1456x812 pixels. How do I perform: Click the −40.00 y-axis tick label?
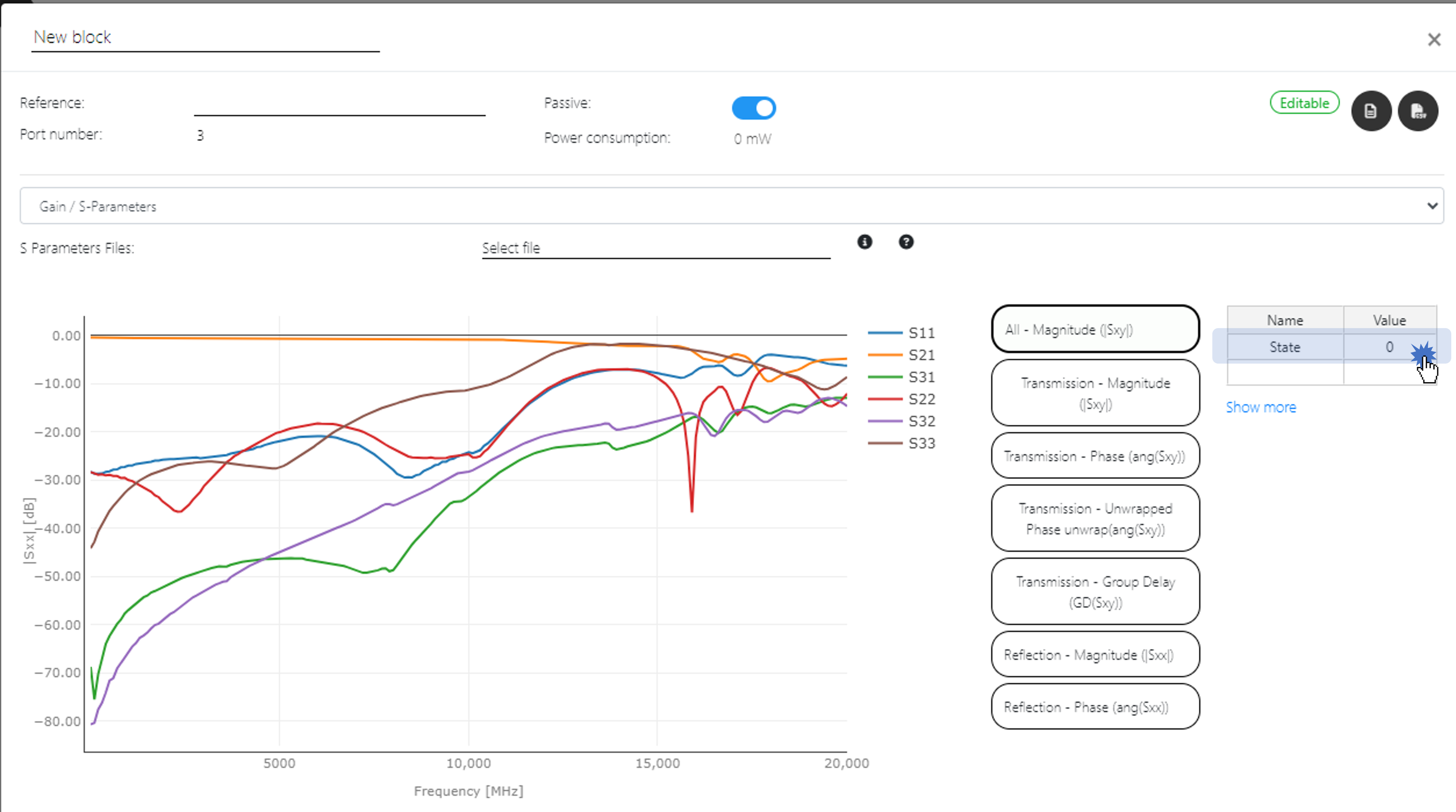[58, 528]
